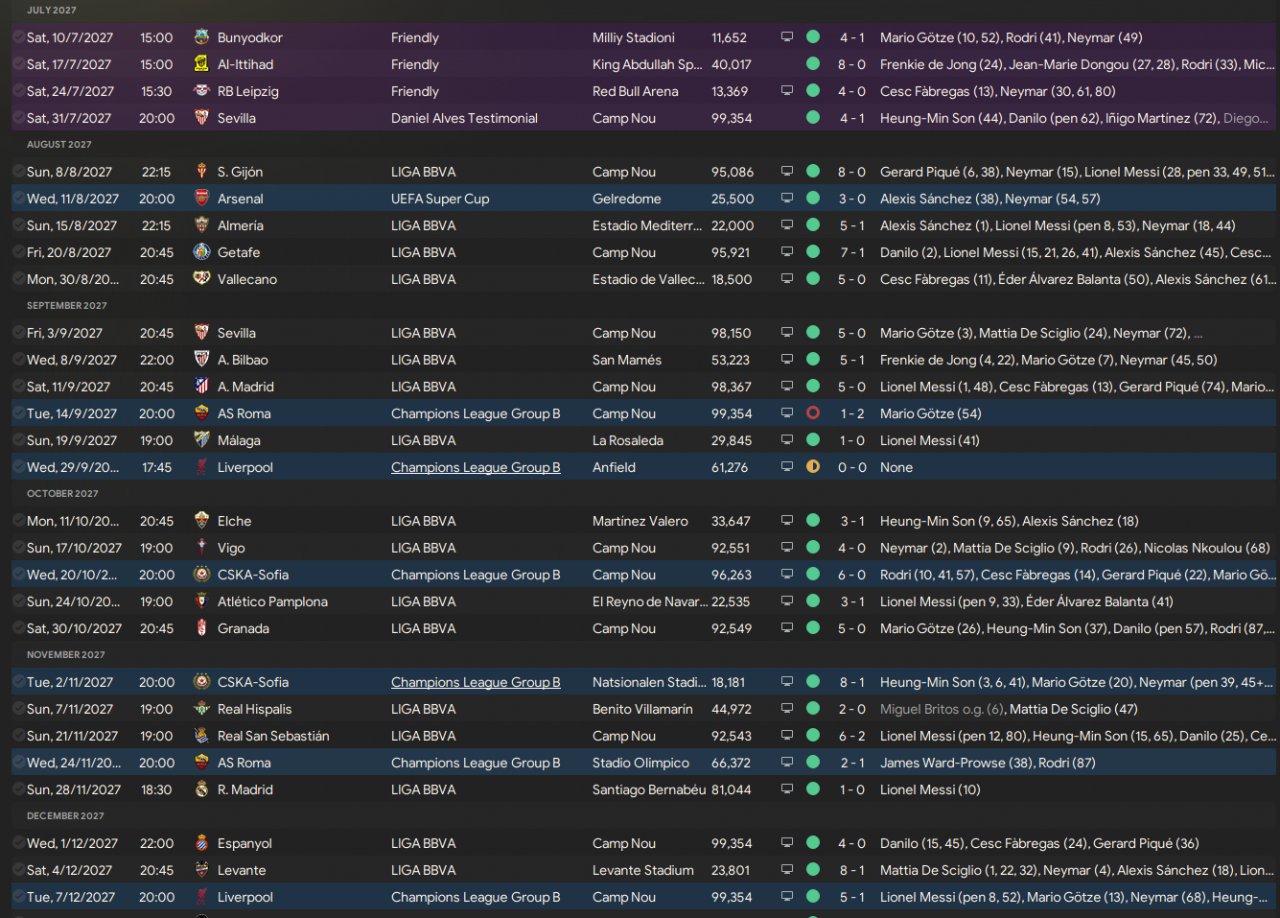1280x918 pixels.
Task: Click the UEFA Super Cup competition name
Action: point(440,199)
